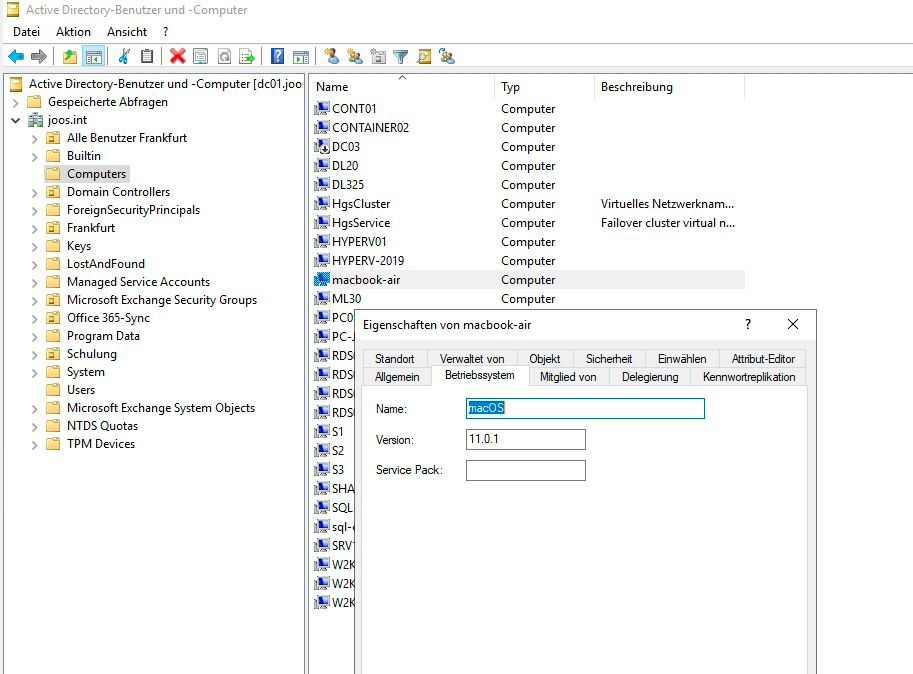This screenshot has width=913, height=674.
Task: Click the Cut scissors icon
Action: point(123,56)
